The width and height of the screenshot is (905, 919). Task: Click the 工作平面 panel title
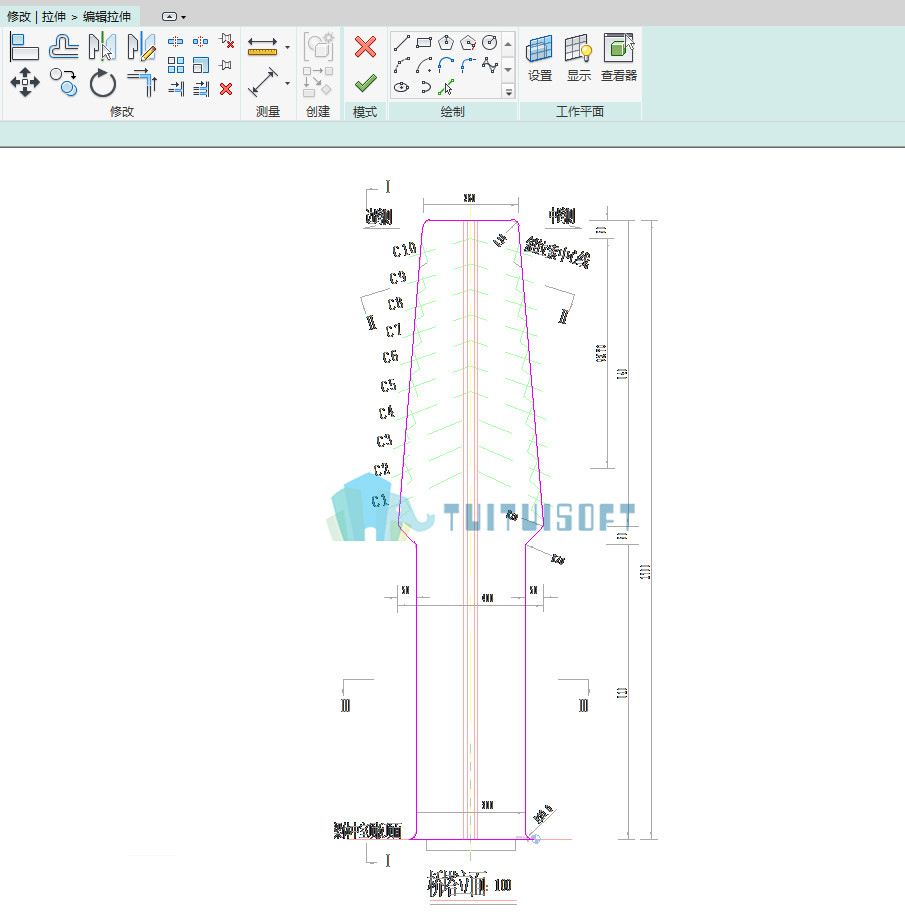580,111
